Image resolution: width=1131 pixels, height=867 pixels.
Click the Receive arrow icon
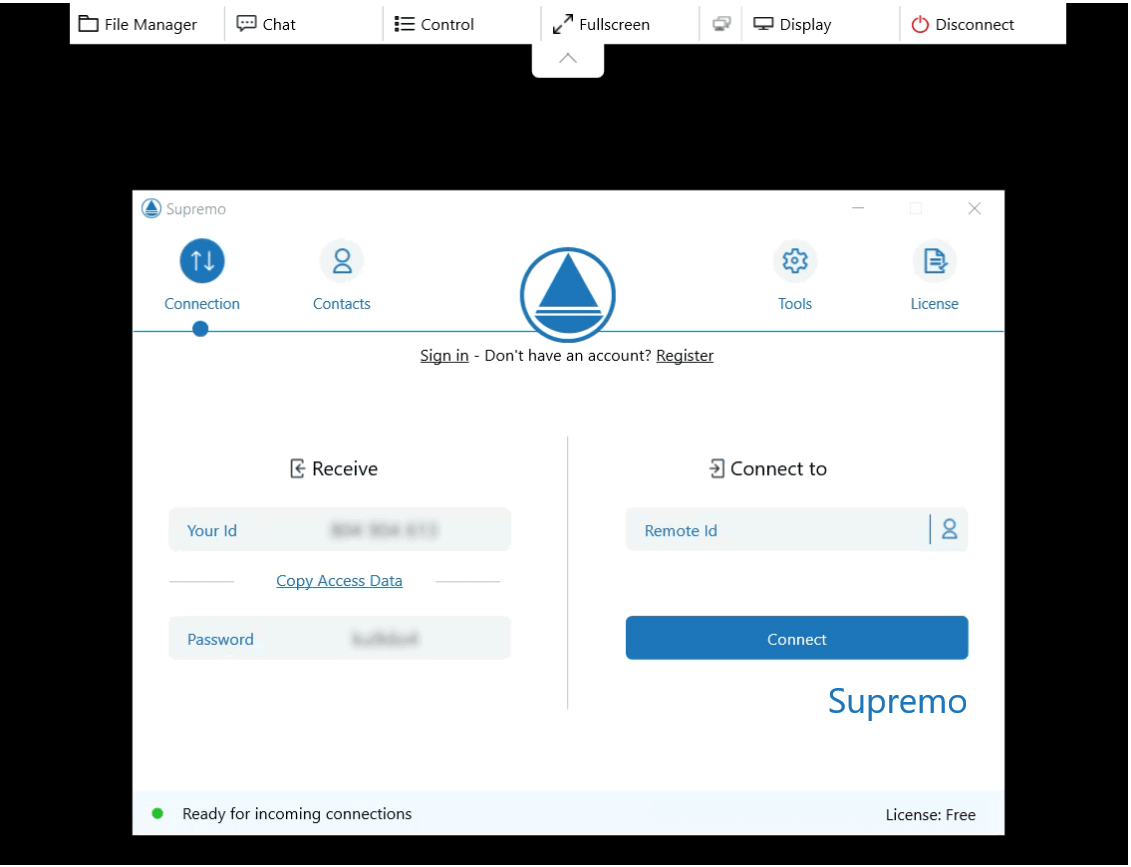click(297, 469)
